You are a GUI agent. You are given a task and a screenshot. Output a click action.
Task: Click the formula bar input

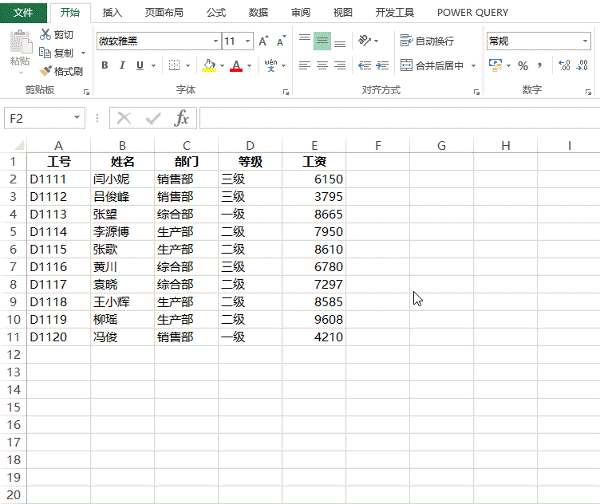click(x=399, y=118)
